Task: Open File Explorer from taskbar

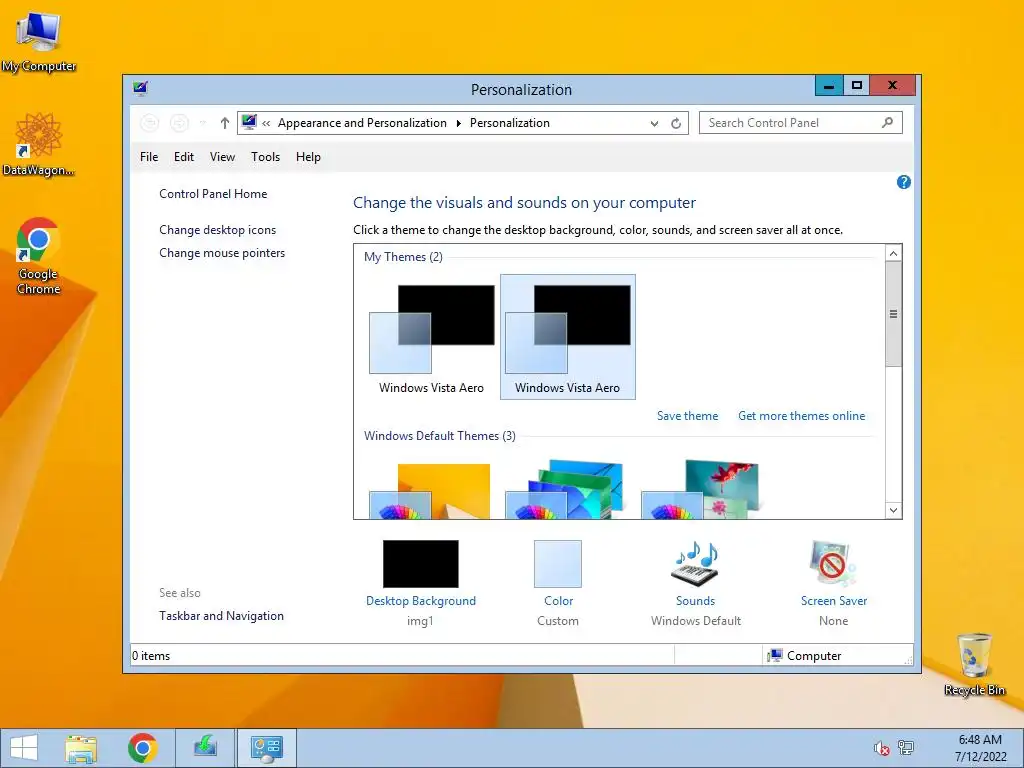Action: (x=81, y=748)
